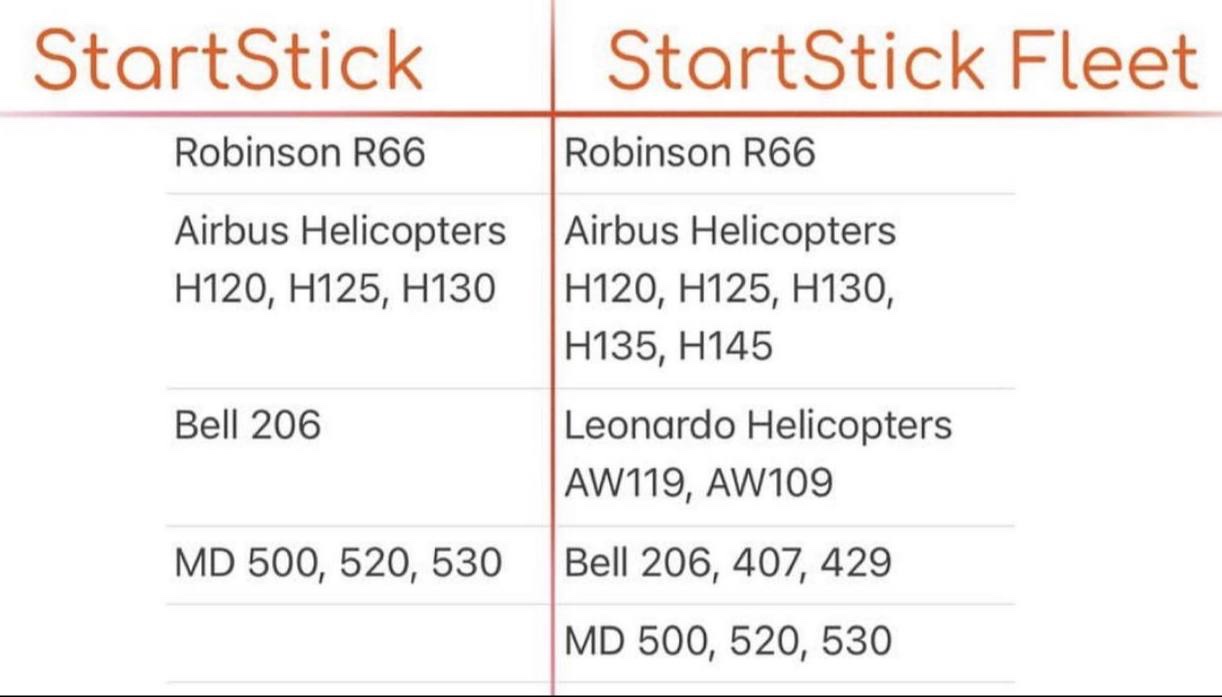Select Robinson R66 under StartStick Fleet

click(x=690, y=153)
